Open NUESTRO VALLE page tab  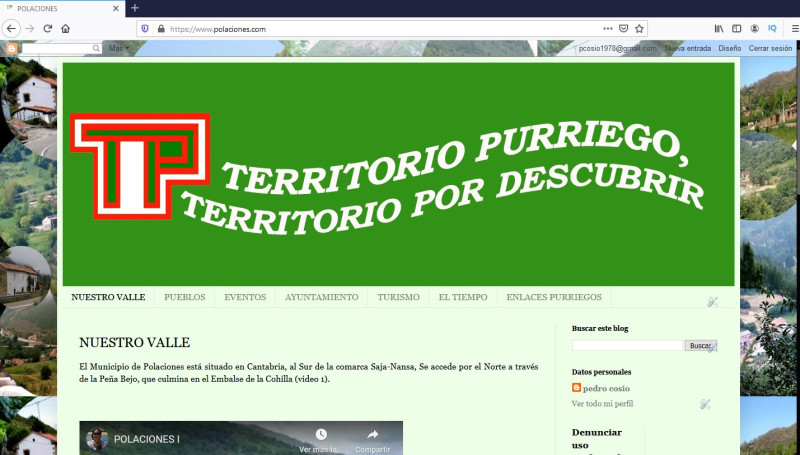tap(108, 297)
